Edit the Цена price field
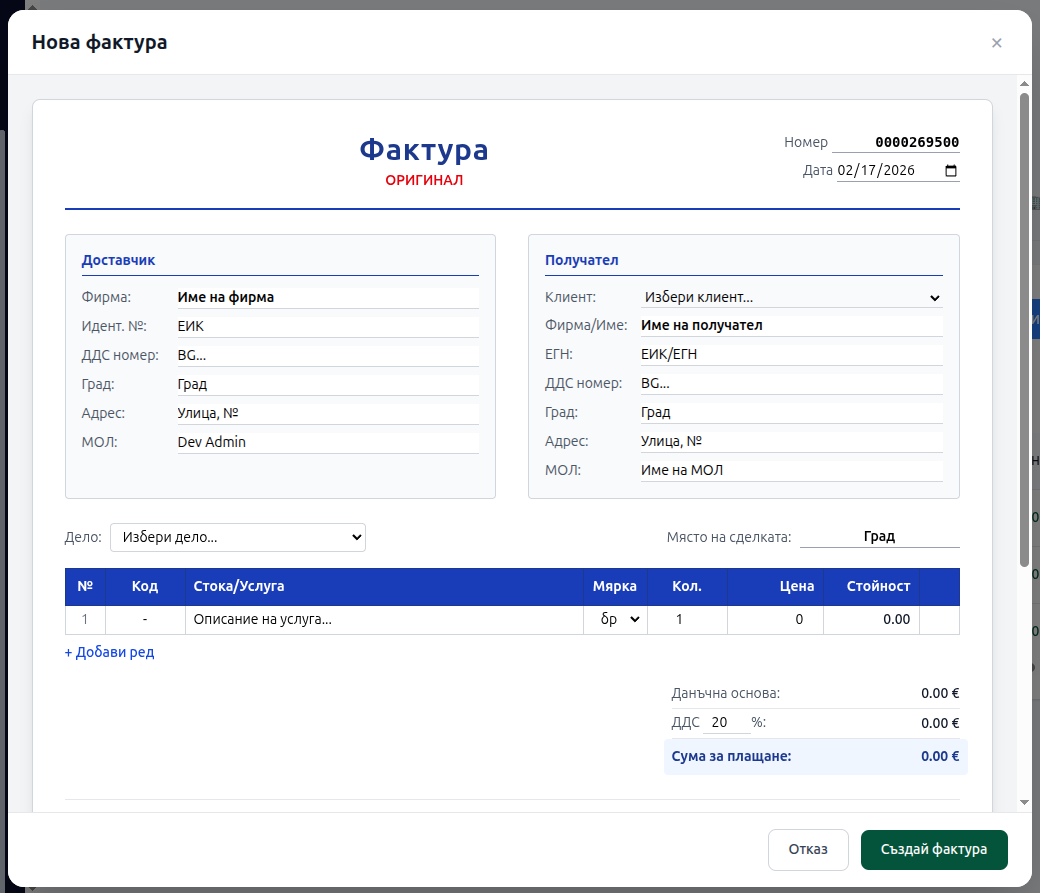Viewport: 1040px width, 893px height. pos(774,619)
